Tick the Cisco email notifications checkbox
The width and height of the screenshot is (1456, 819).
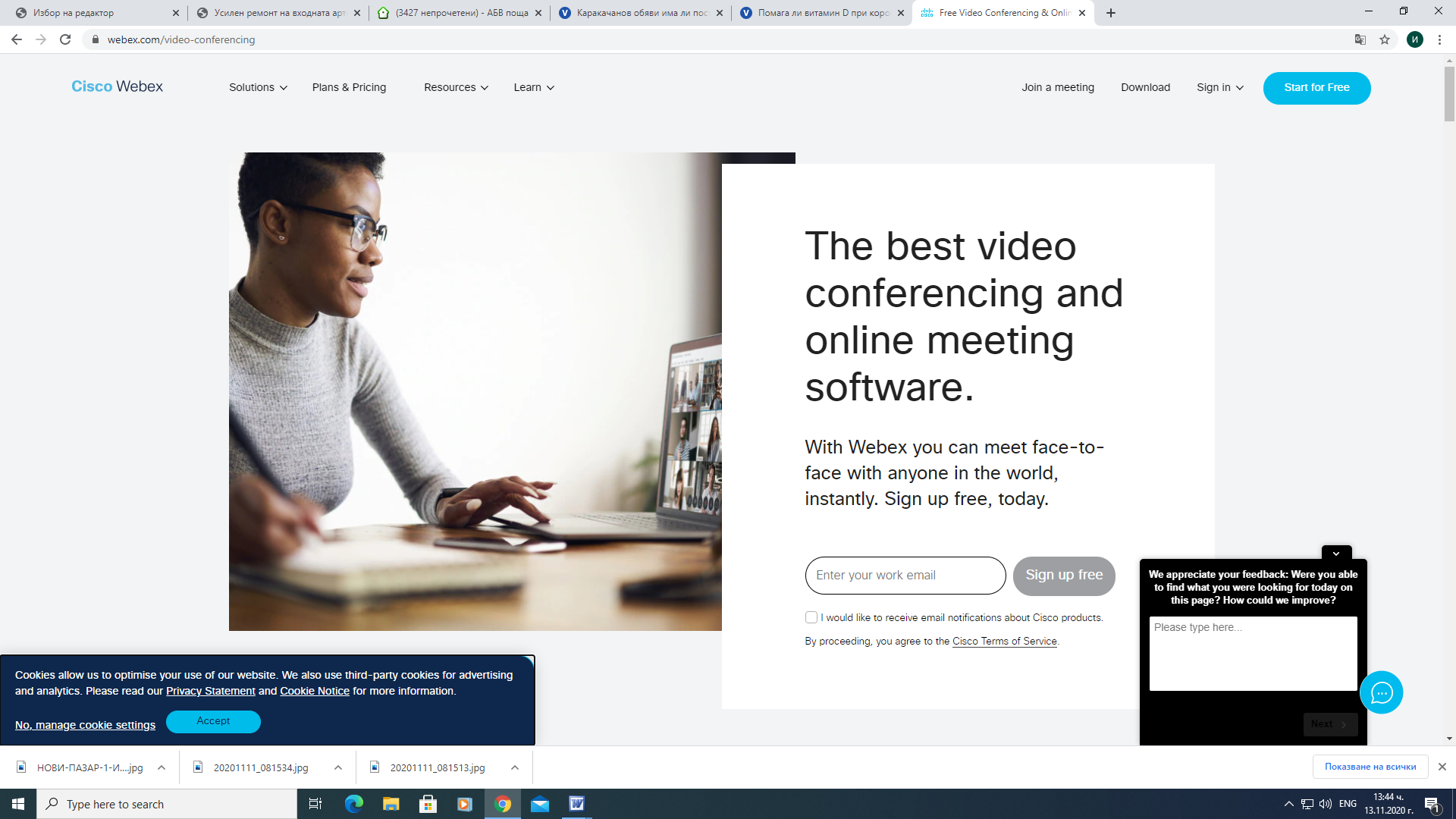point(811,617)
